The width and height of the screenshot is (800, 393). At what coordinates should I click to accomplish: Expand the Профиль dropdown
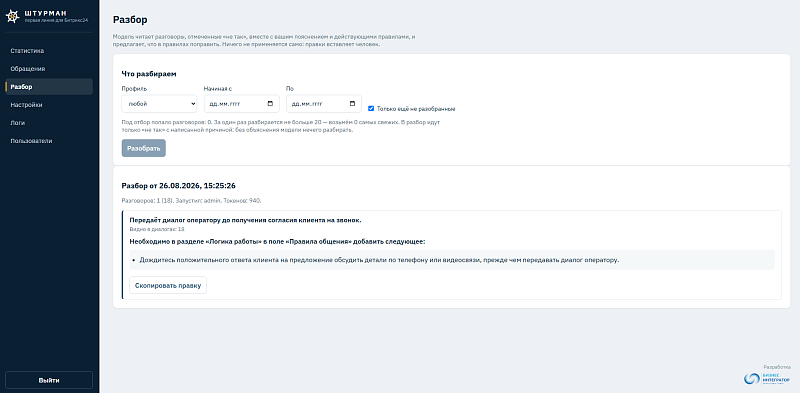(x=159, y=104)
